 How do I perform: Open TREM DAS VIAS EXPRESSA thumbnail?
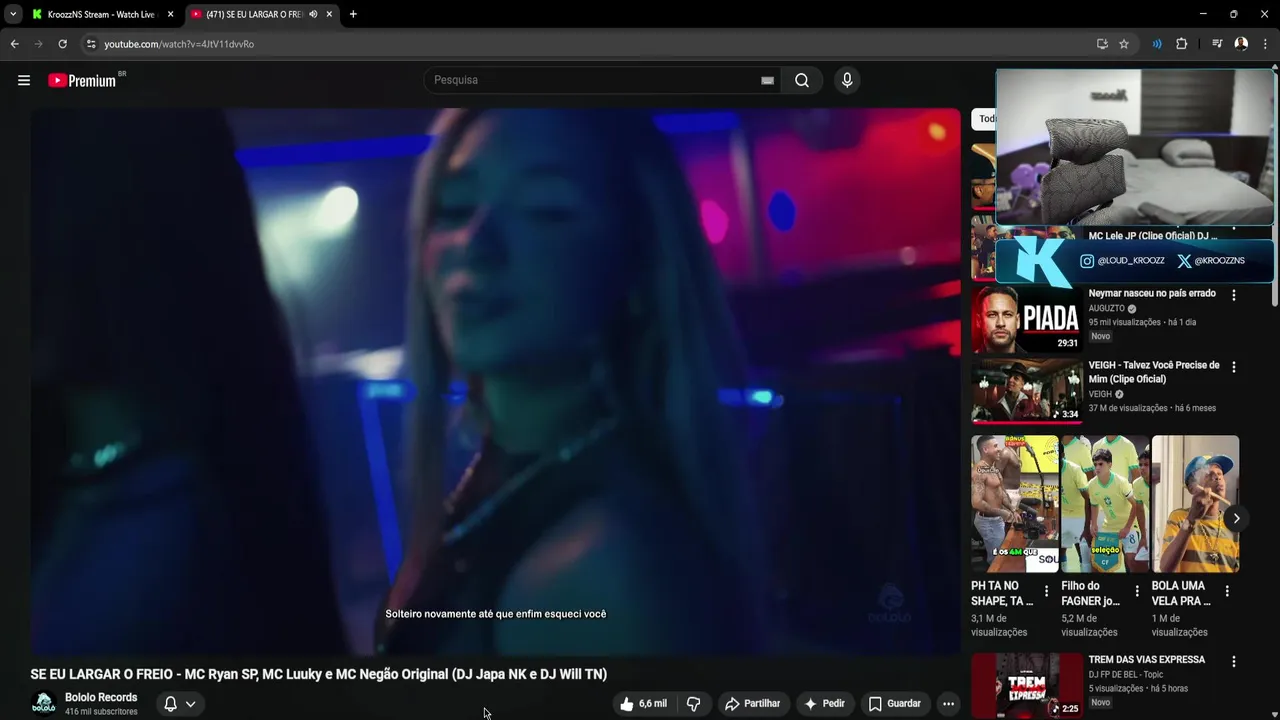[x=1027, y=685]
